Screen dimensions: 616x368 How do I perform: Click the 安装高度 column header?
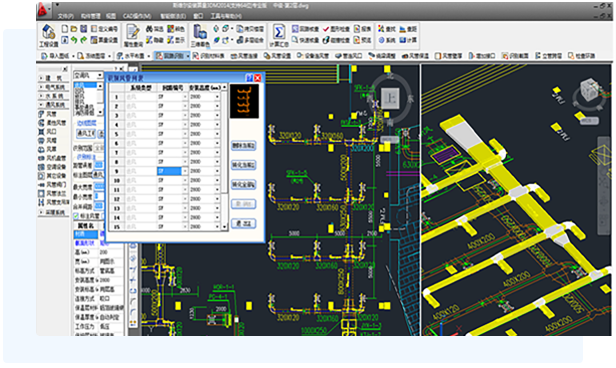(205, 88)
